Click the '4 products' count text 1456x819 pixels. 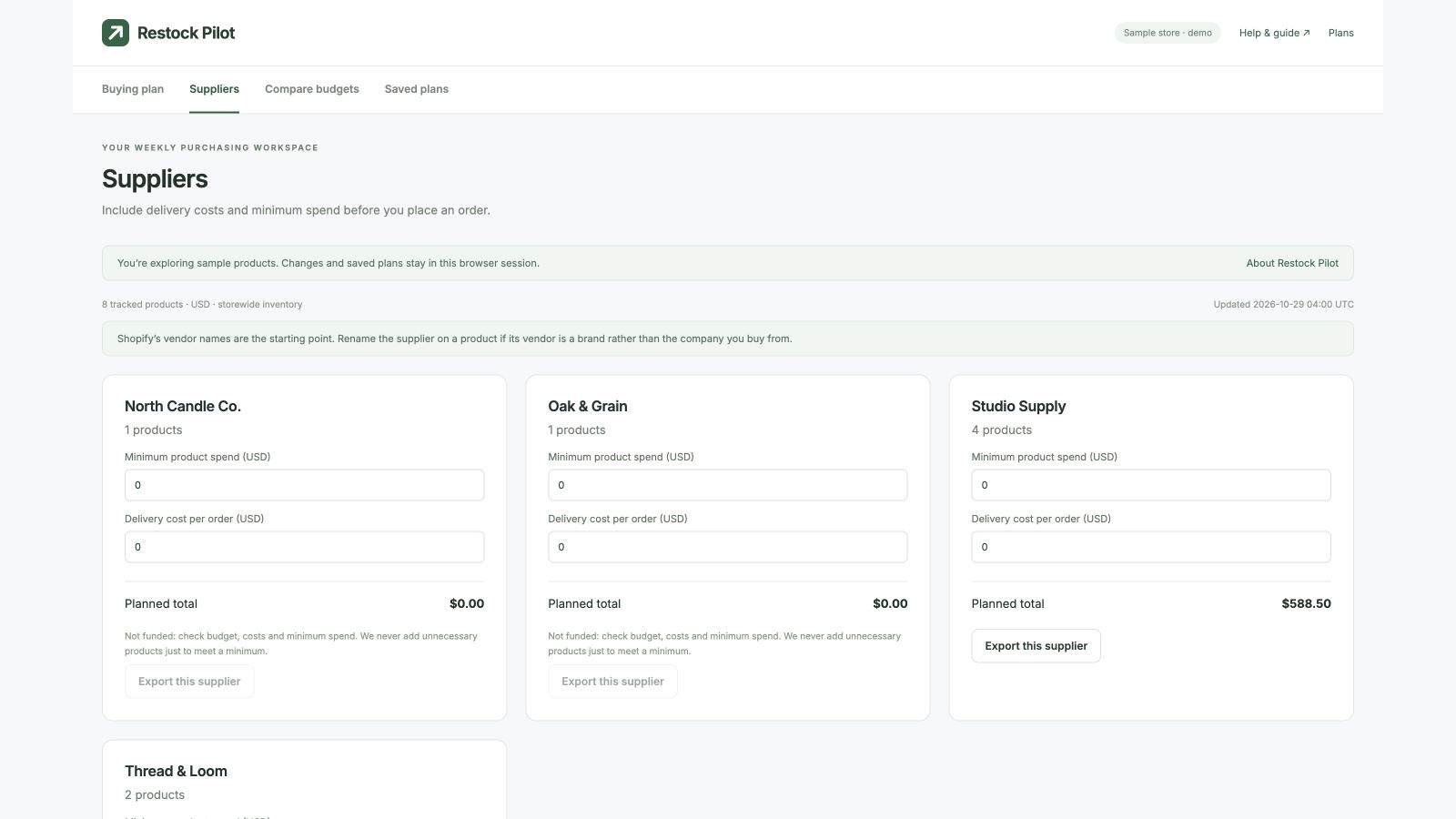(1001, 430)
